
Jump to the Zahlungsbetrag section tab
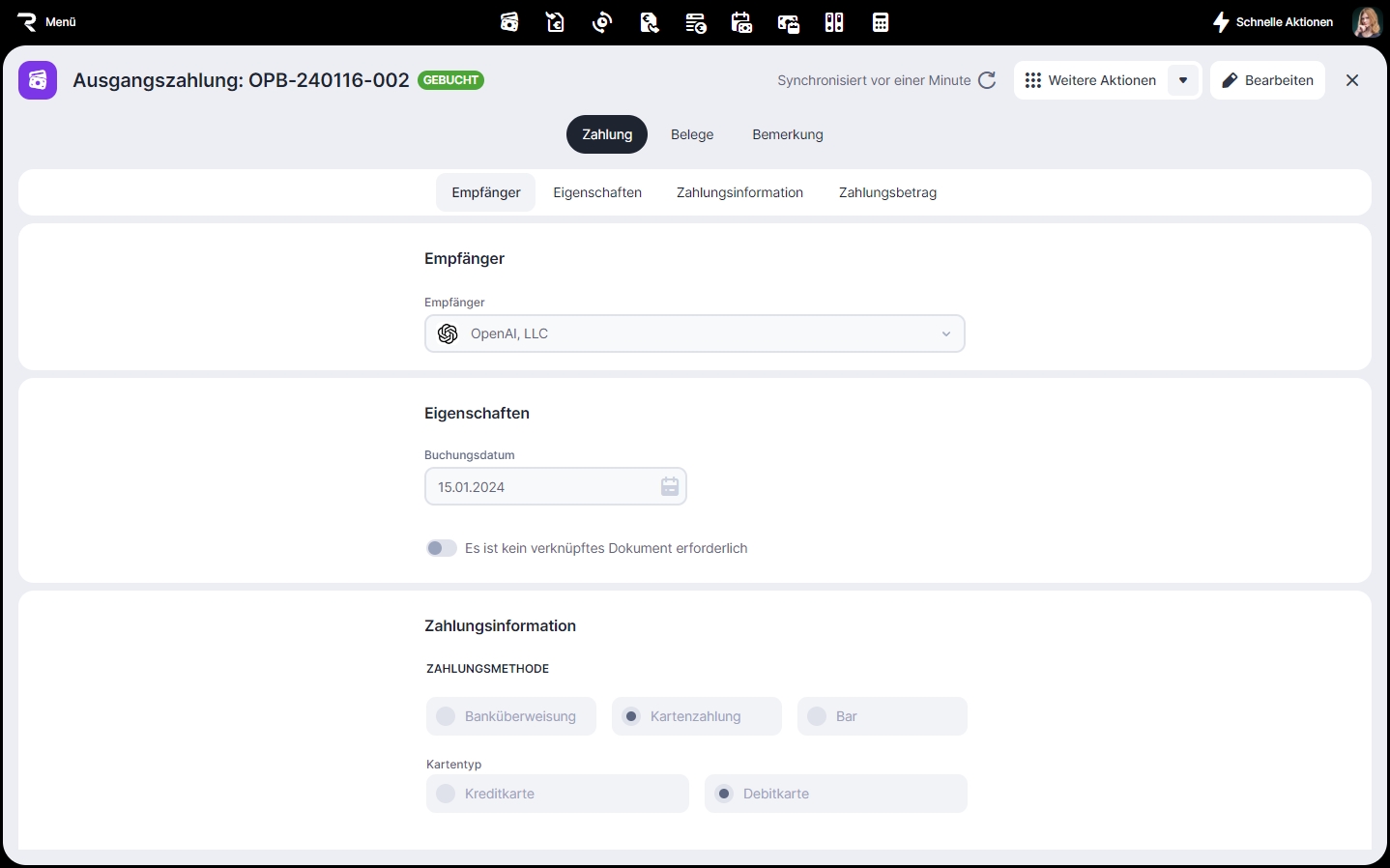tap(887, 192)
